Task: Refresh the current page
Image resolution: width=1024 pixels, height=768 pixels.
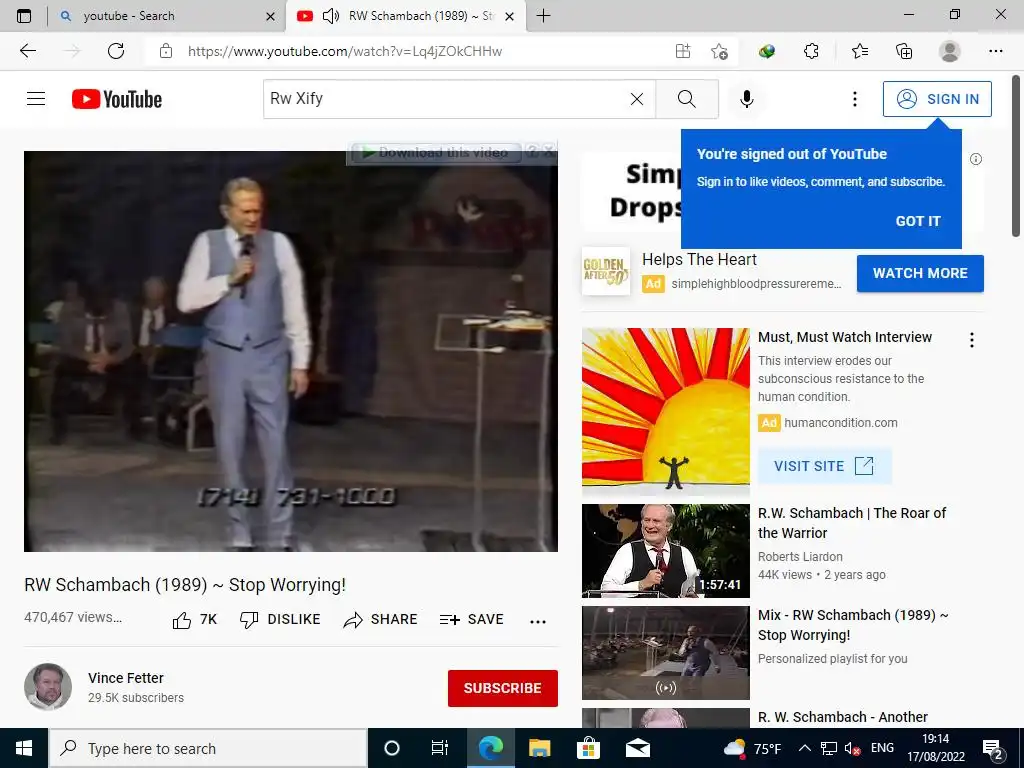Action: tap(116, 51)
